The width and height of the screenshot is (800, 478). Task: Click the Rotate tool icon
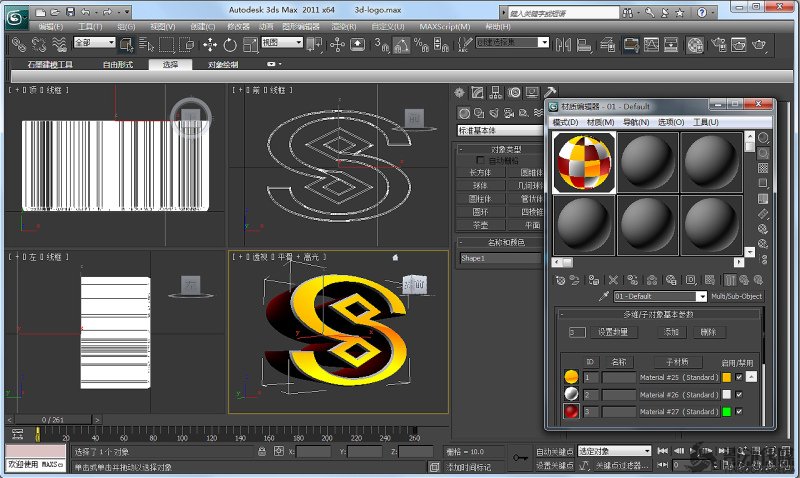coord(230,44)
